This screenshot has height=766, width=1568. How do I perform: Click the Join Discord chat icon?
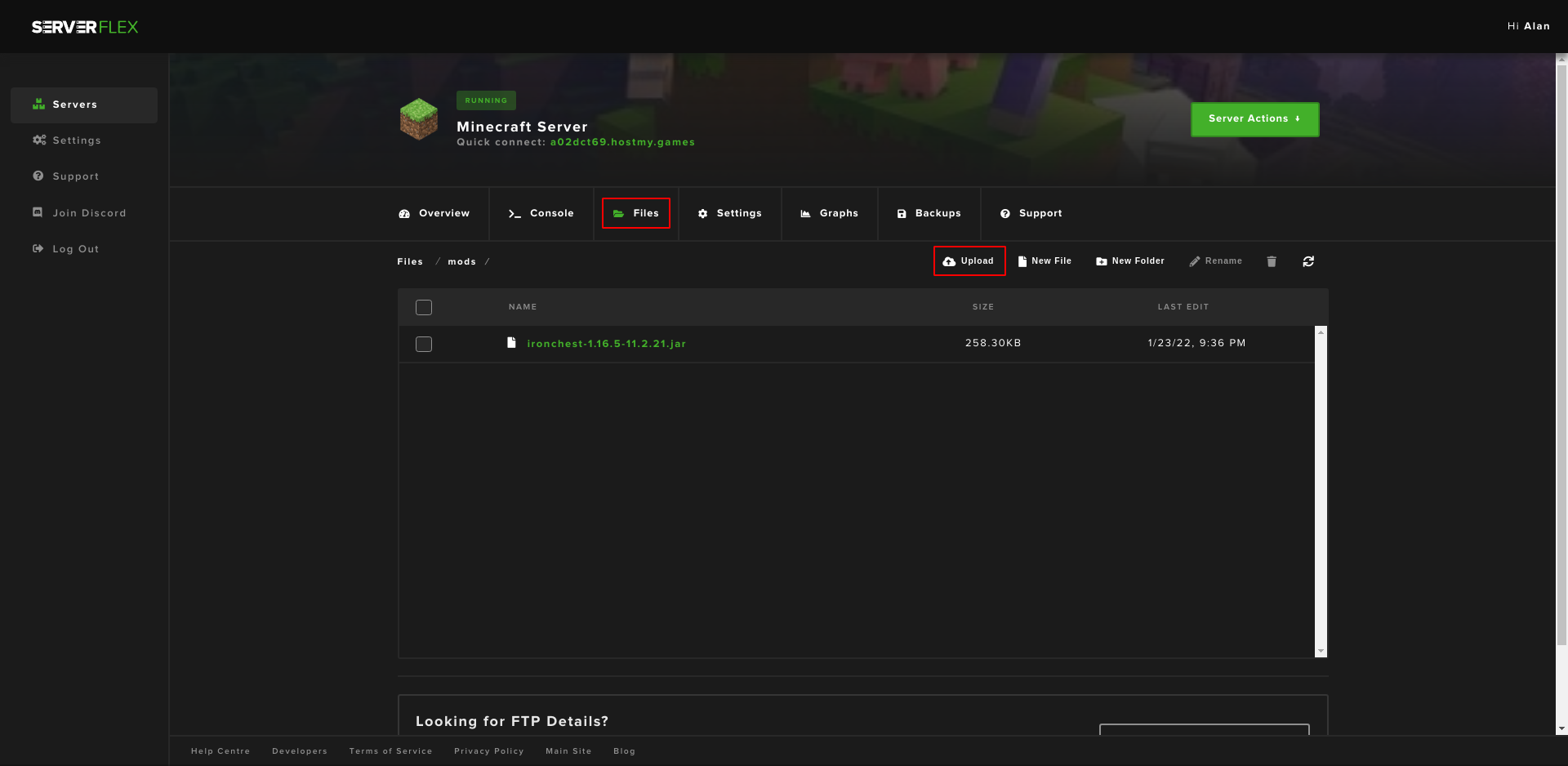tap(38, 212)
